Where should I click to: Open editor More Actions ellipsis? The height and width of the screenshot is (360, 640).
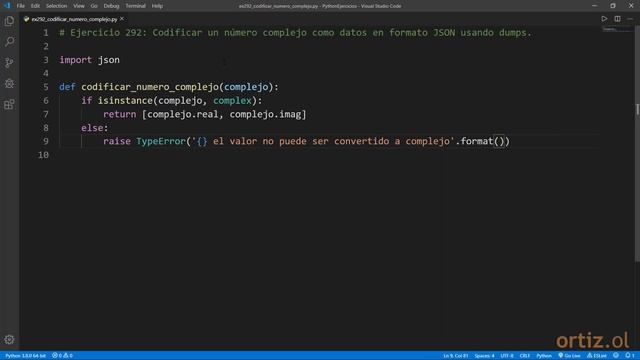[630, 19]
